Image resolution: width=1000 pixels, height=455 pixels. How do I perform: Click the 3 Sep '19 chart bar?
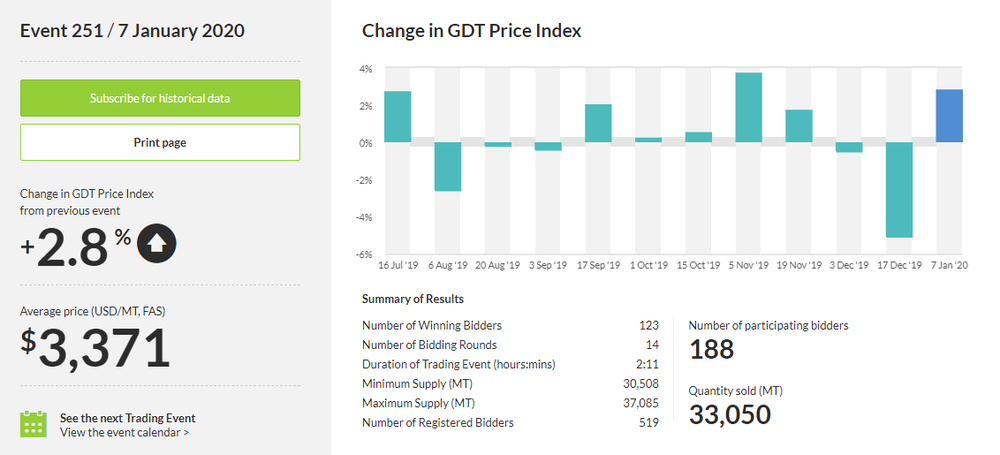click(x=548, y=146)
